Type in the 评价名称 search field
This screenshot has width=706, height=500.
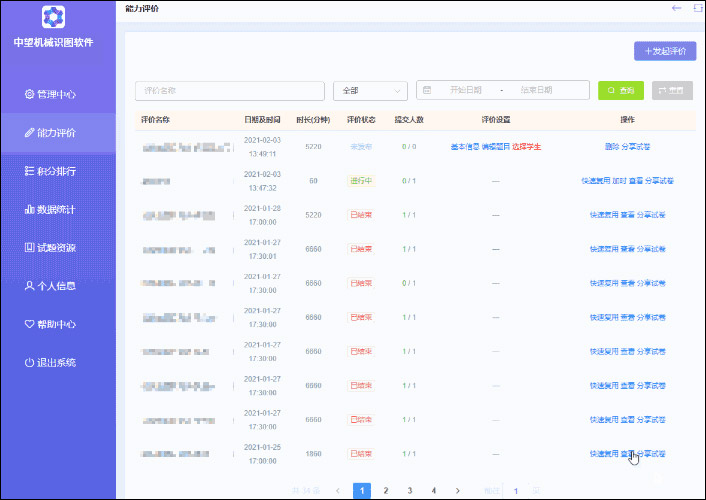(229, 91)
